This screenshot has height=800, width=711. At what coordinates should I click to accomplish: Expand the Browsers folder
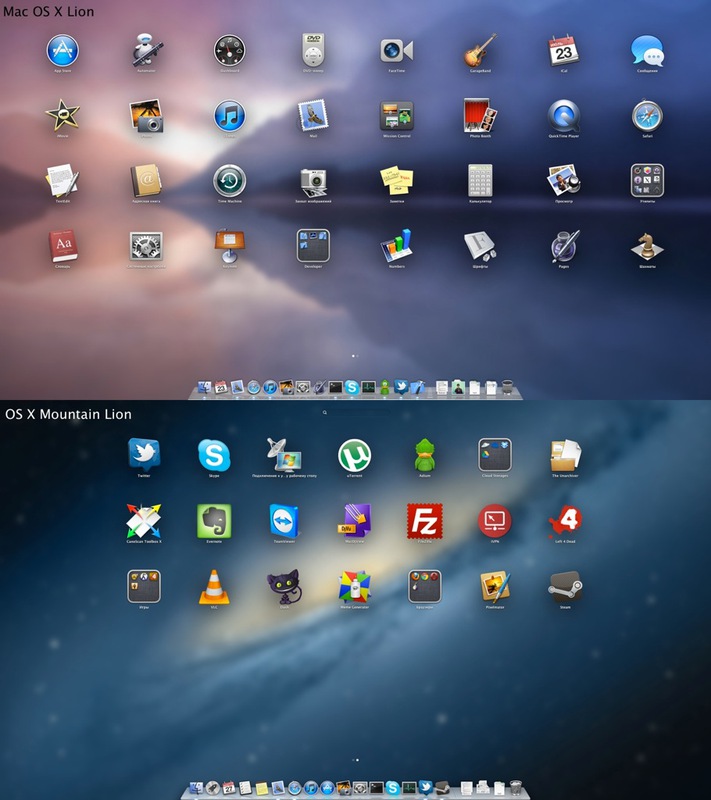(x=424, y=586)
